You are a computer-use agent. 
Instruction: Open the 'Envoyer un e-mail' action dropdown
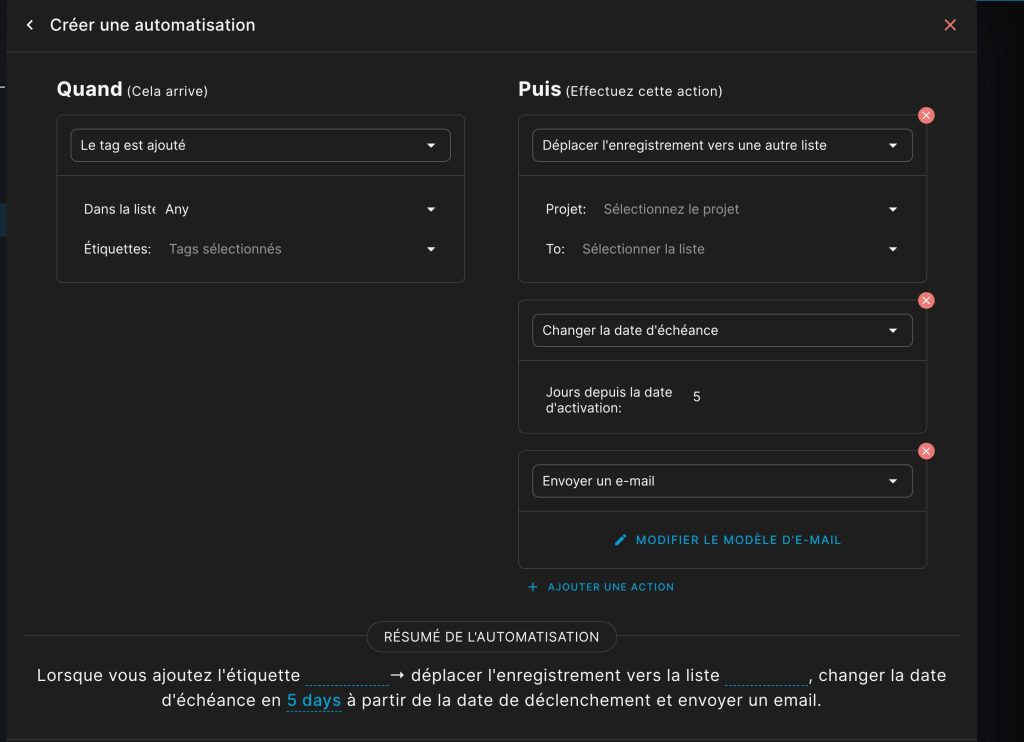click(x=722, y=481)
